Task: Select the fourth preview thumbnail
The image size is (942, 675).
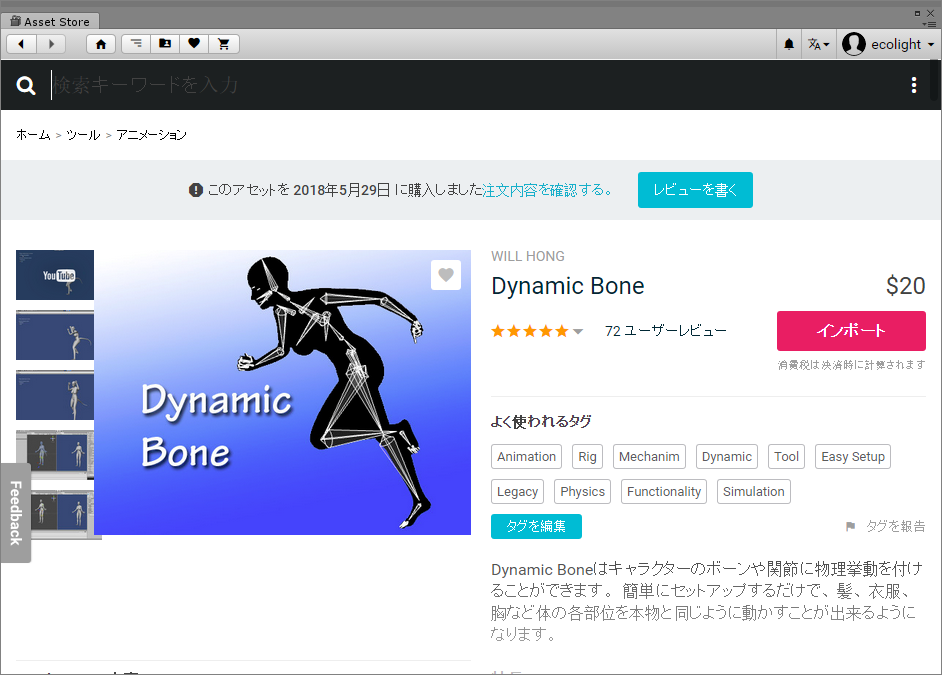Action: click(x=55, y=455)
